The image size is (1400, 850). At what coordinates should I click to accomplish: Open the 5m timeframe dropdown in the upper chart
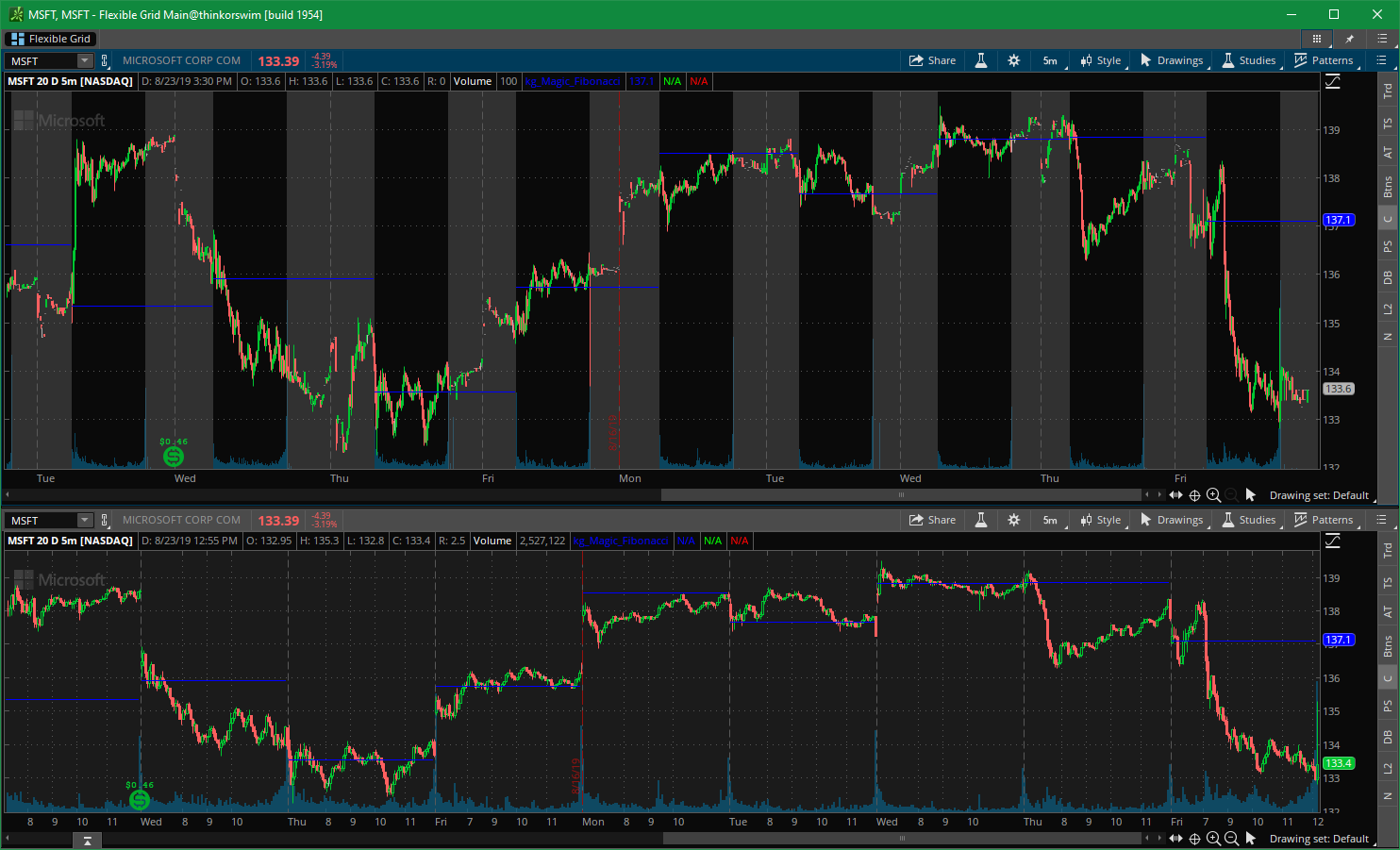(x=1051, y=60)
